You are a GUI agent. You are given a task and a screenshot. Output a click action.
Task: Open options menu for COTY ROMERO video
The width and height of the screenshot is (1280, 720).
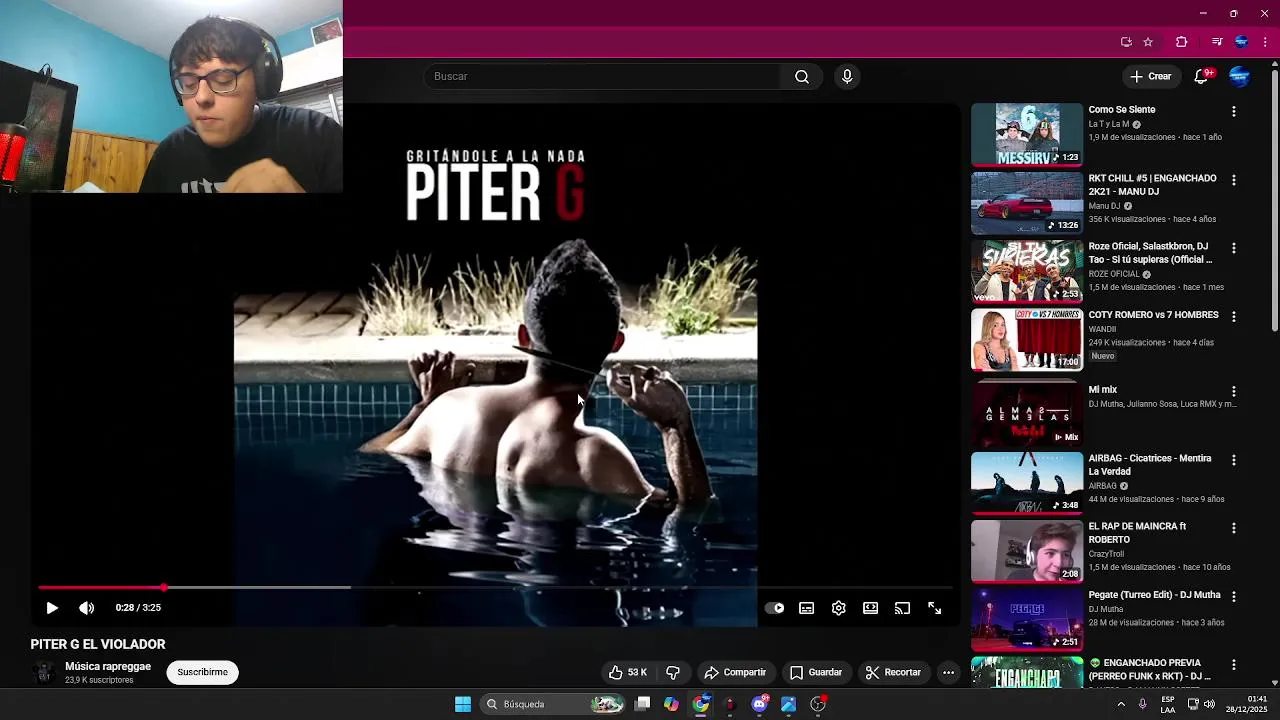pos(1233,316)
